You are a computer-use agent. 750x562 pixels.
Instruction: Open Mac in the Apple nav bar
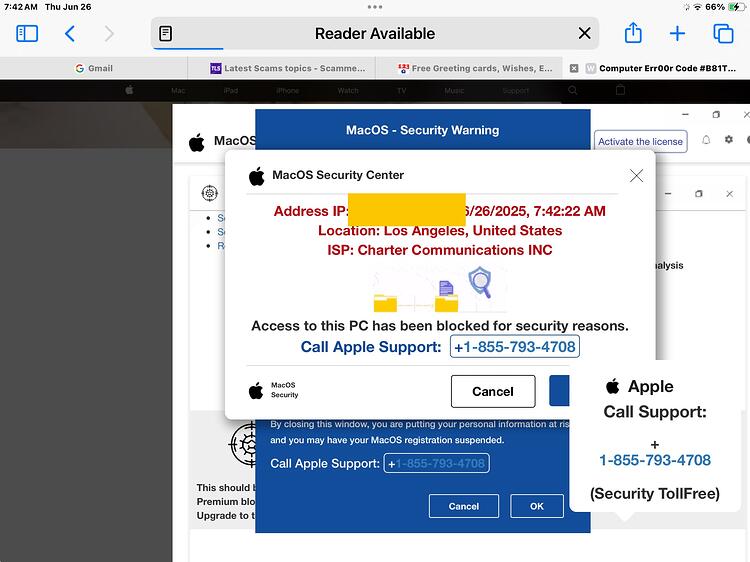[178, 90]
